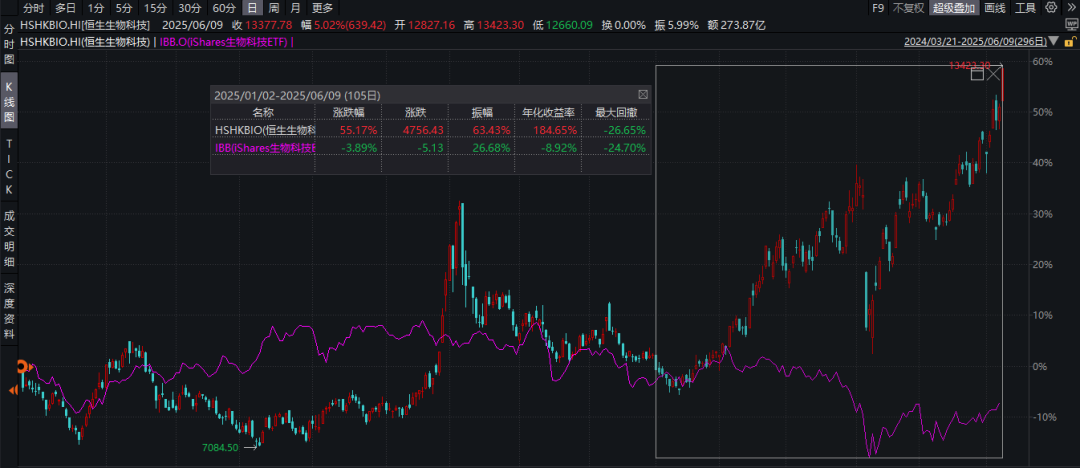Click the 振幅 column header
The height and width of the screenshot is (468, 1080).
[x=481, y=112]
